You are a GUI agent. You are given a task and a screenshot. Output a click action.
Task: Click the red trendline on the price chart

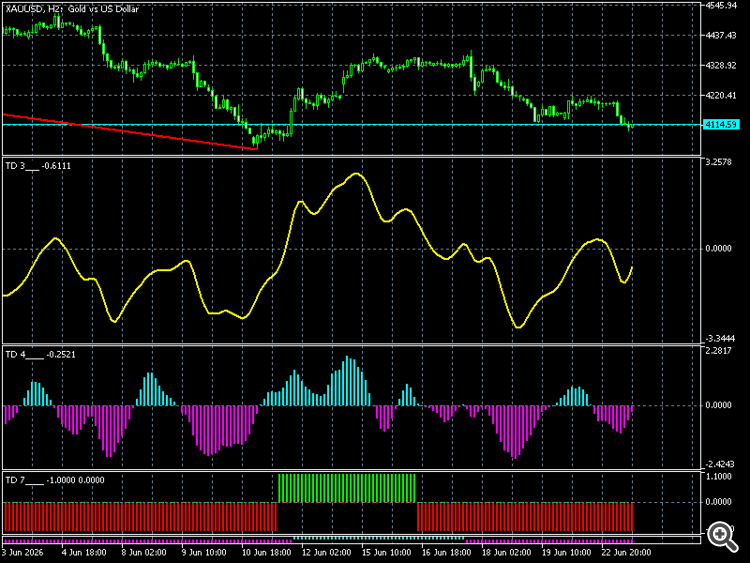tap(129, 132)
